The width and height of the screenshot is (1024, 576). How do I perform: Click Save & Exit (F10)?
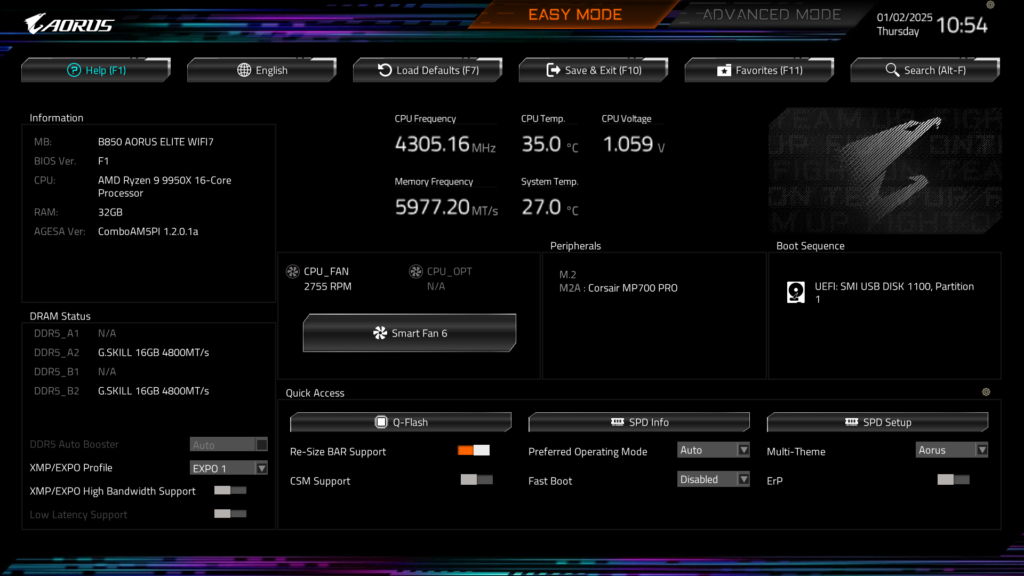coord(594,70)
